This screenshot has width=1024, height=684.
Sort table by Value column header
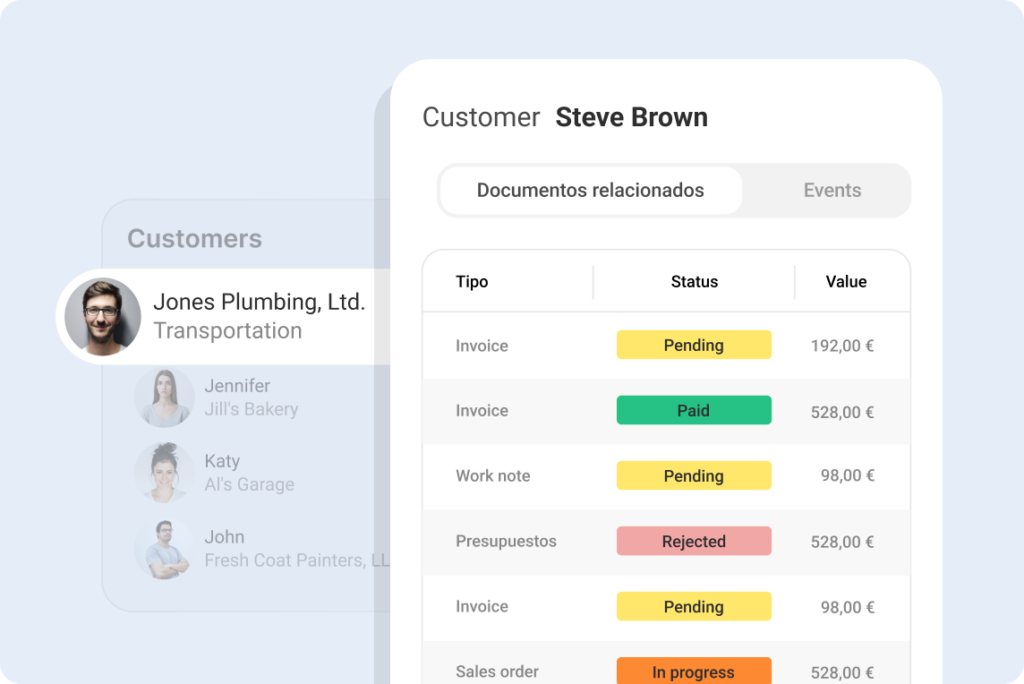click(x=845, y=282)
